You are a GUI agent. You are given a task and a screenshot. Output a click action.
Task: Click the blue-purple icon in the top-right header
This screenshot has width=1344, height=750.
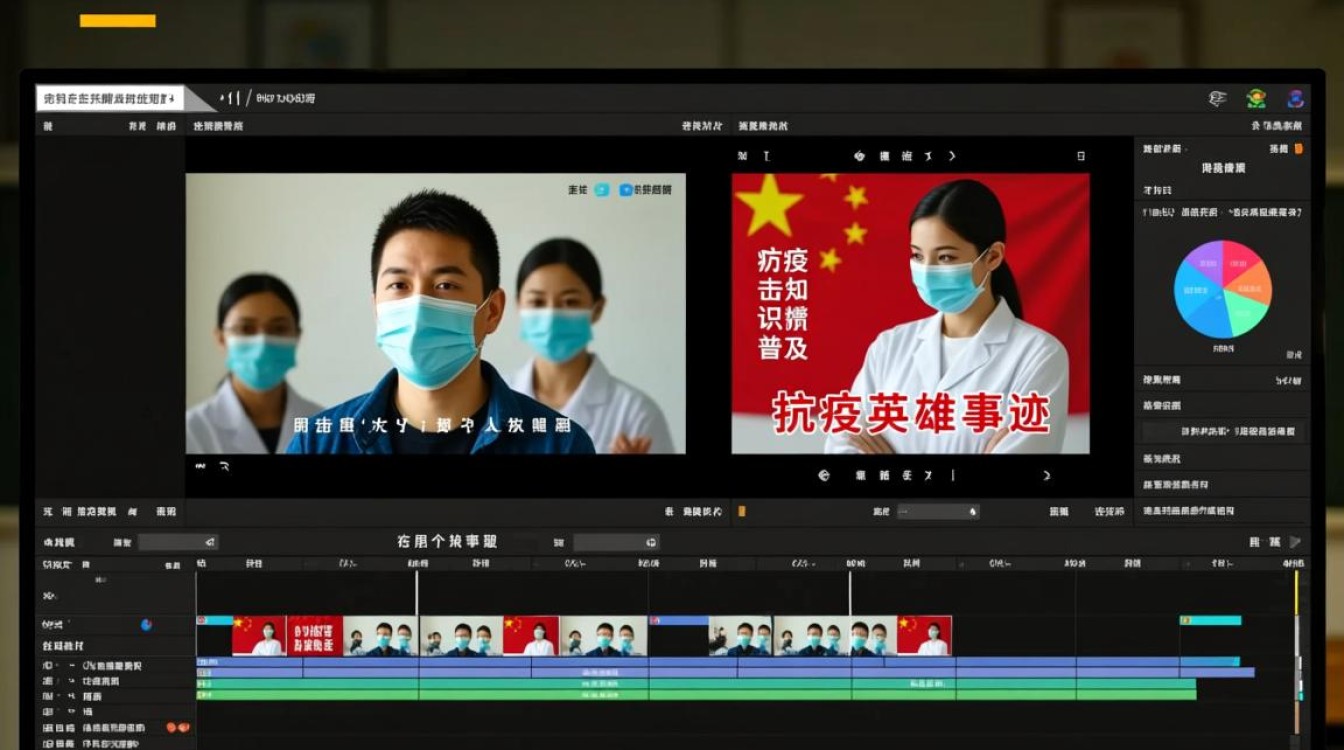click(x=1295, y=98)
